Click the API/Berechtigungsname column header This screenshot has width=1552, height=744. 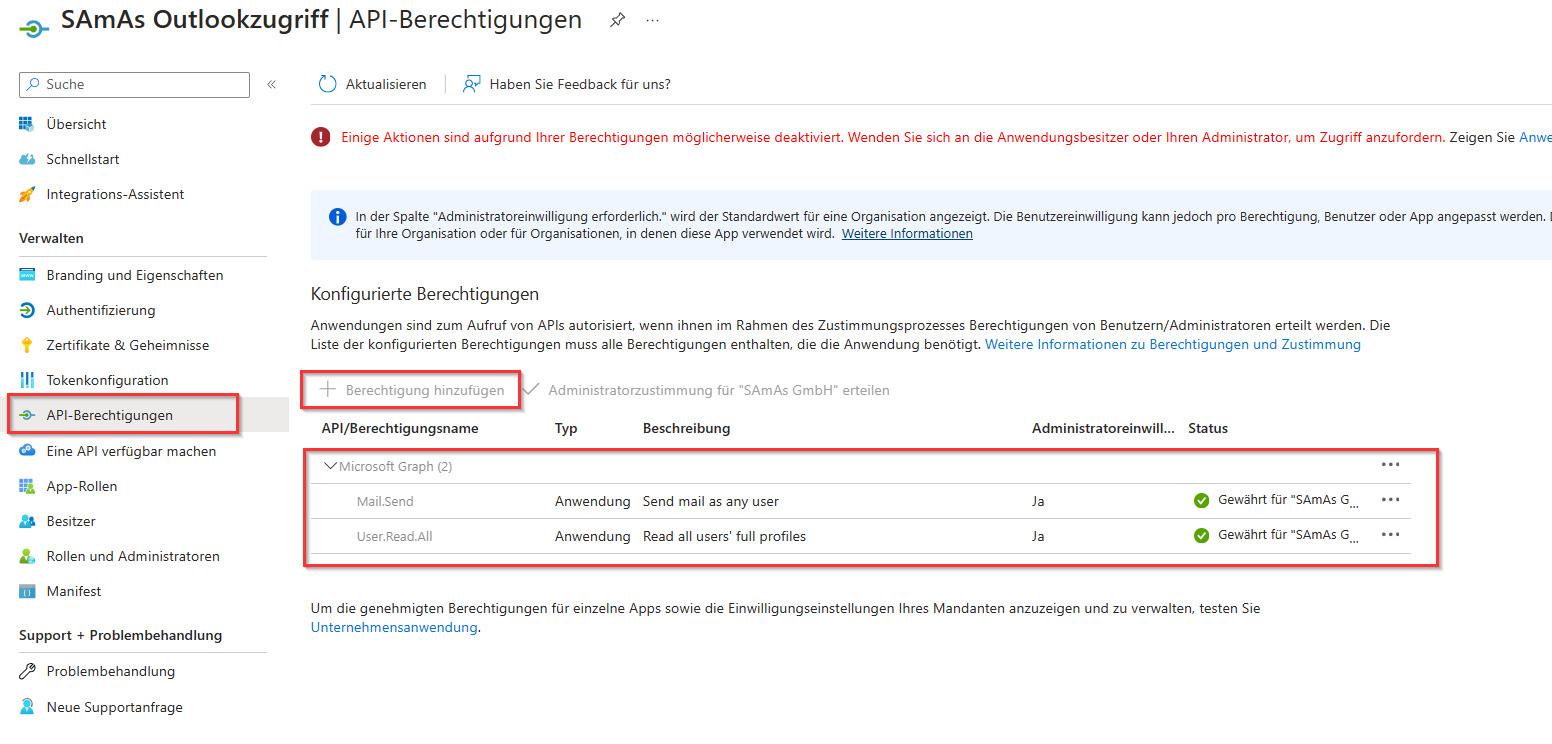[400, 428]
